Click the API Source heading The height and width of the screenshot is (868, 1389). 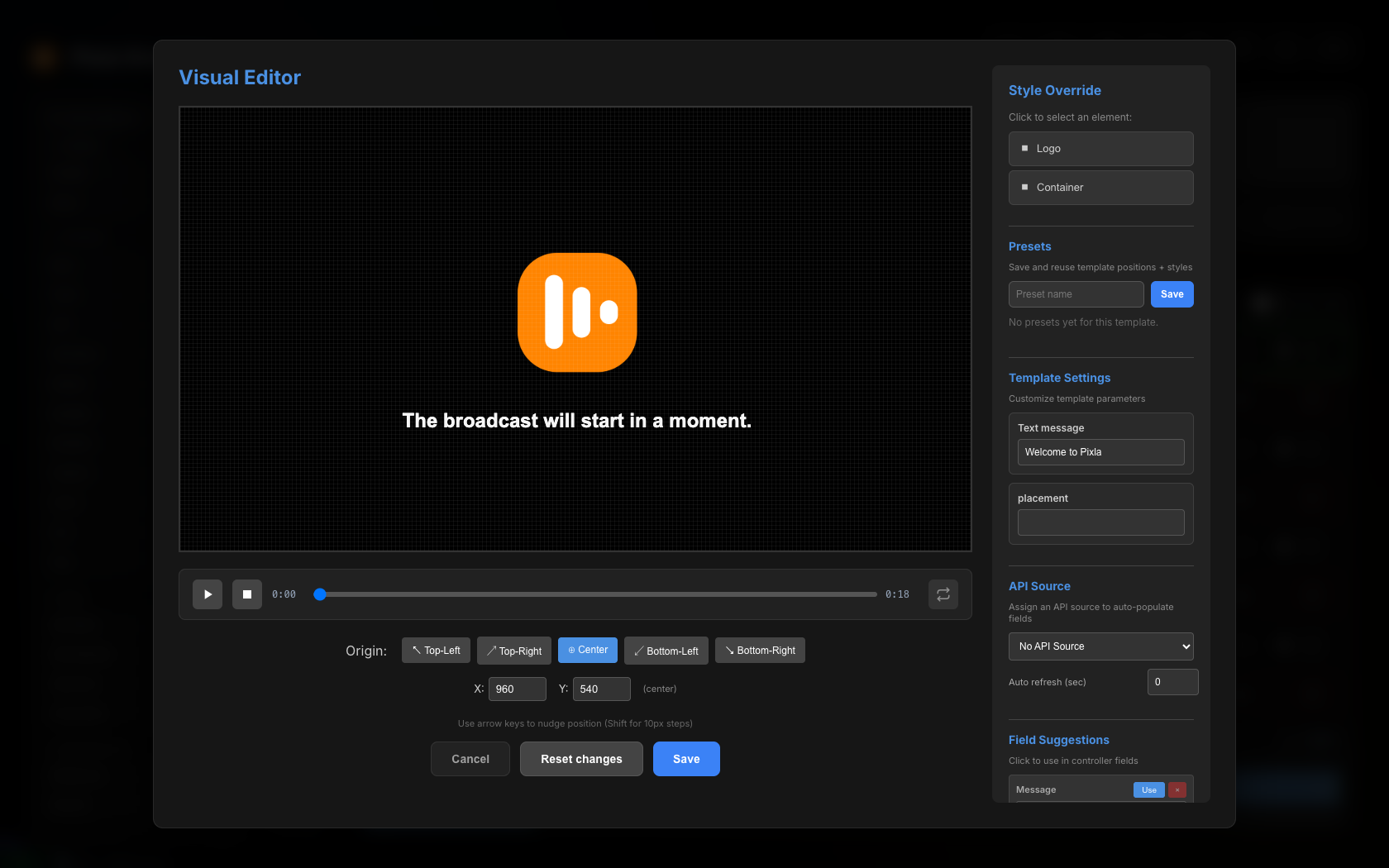click(x=1039, y=586)
